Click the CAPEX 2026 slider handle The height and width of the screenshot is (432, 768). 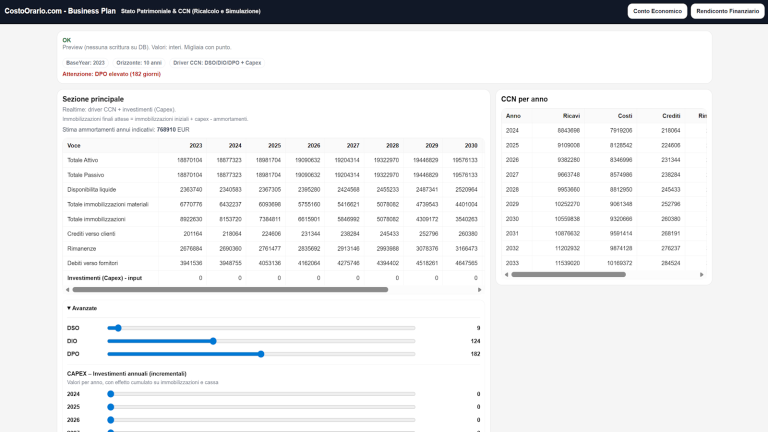pos(111,420)
